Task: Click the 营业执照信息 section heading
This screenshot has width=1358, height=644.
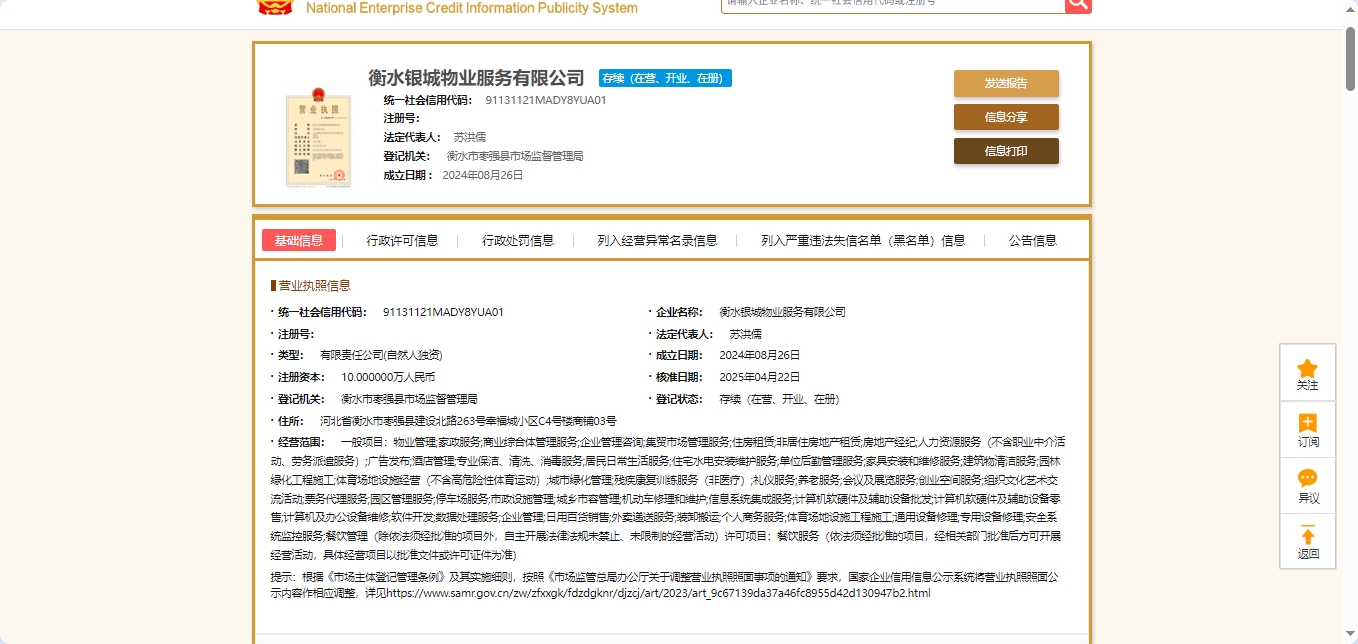Action: [x=314, y=286]
